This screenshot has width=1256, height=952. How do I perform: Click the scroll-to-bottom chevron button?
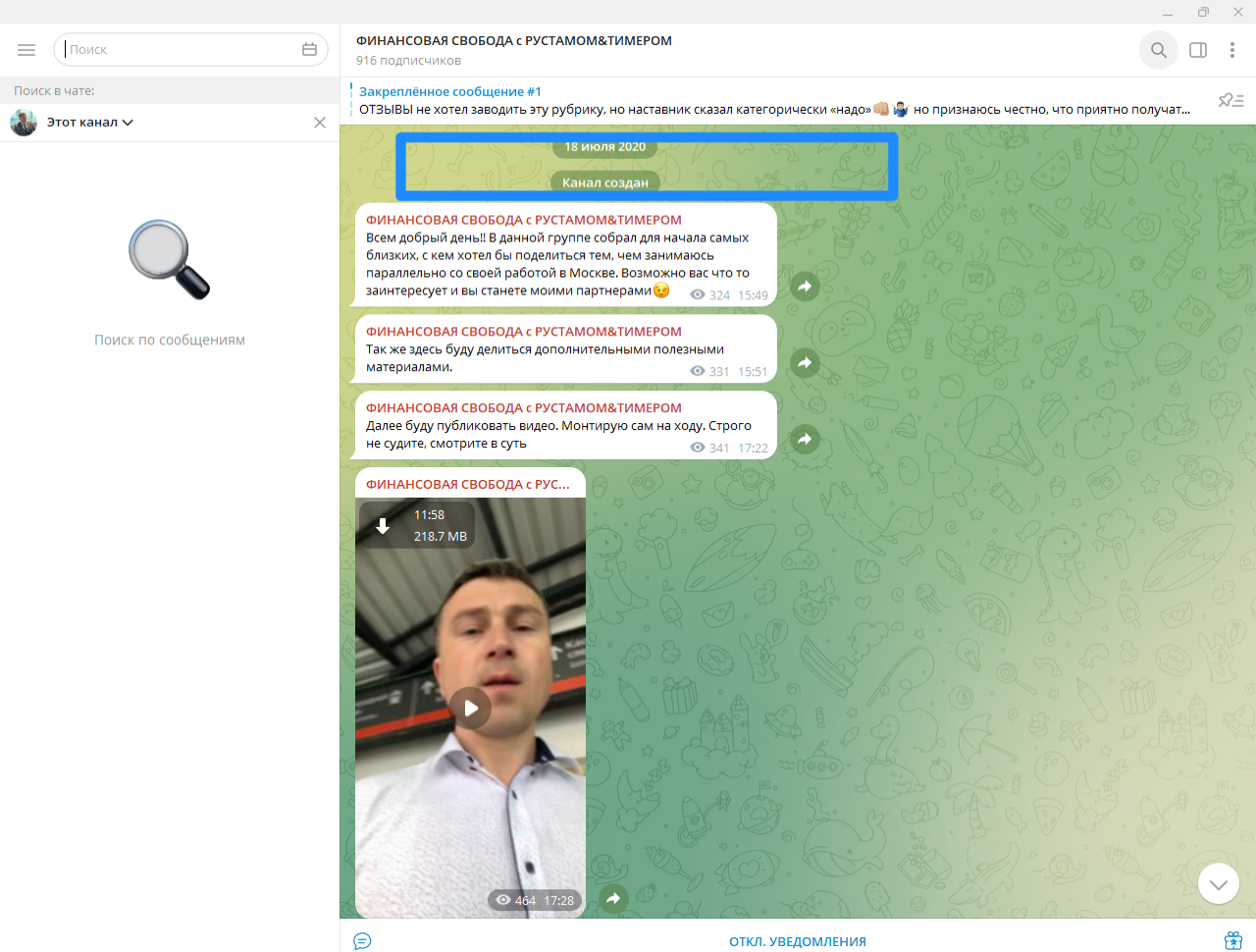pyautogui.click(x=1218, y=882)
